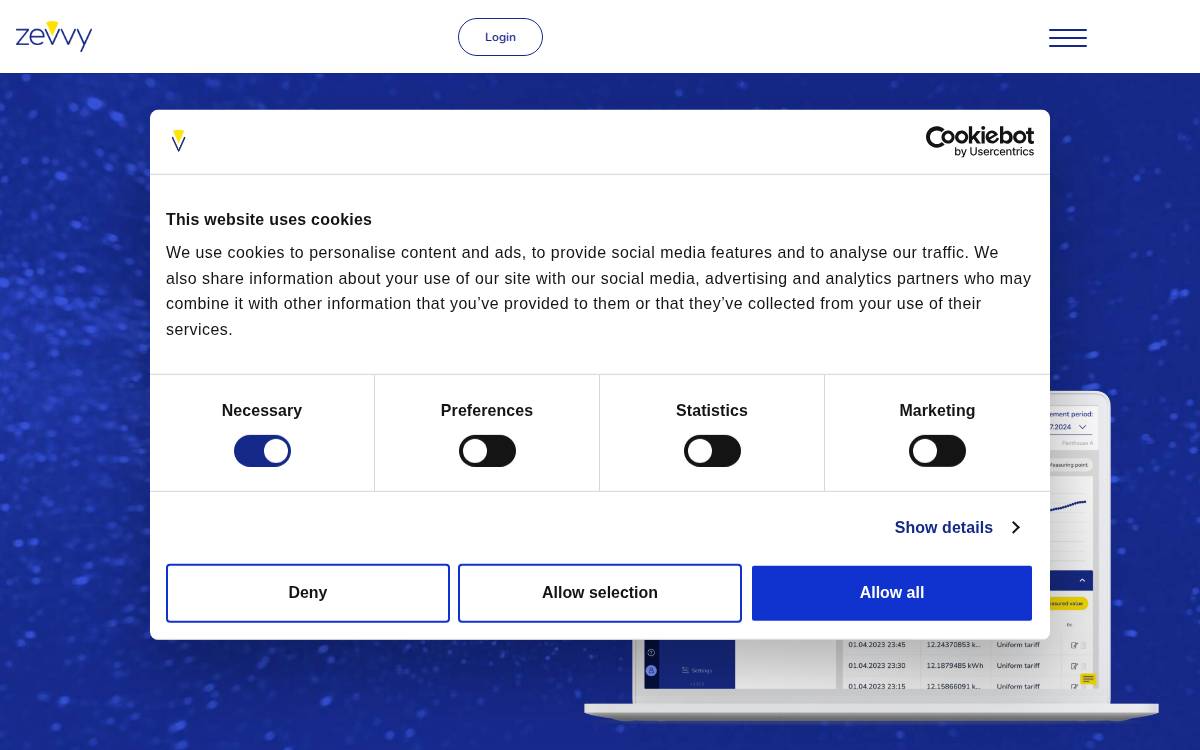Accept cookies with Allow all
This screenshot has width=1200, height=750.
(892, 593)
